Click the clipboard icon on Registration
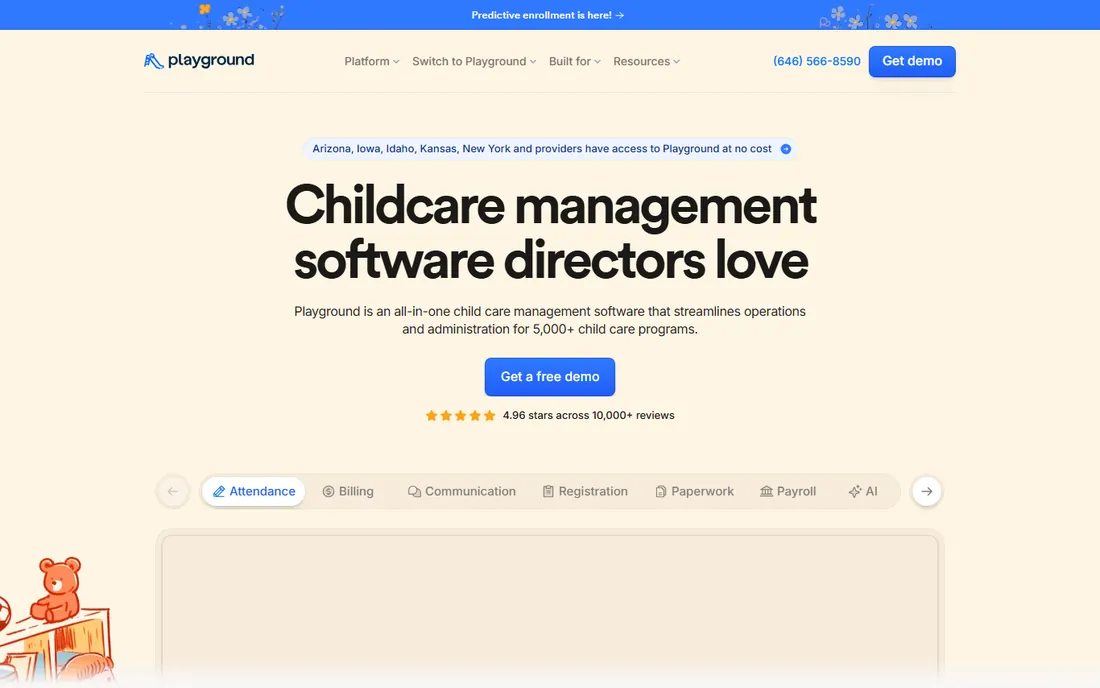The height and width of the screenshot is (688, 1100). tap(549, 492)
